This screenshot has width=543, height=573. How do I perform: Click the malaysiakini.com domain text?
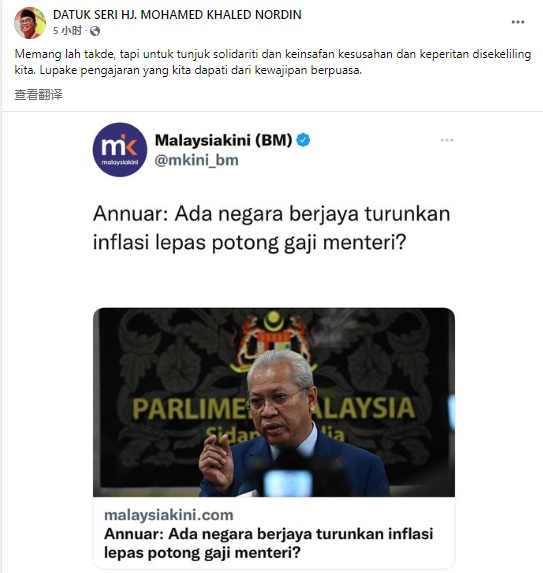click(x=169, y=515)
